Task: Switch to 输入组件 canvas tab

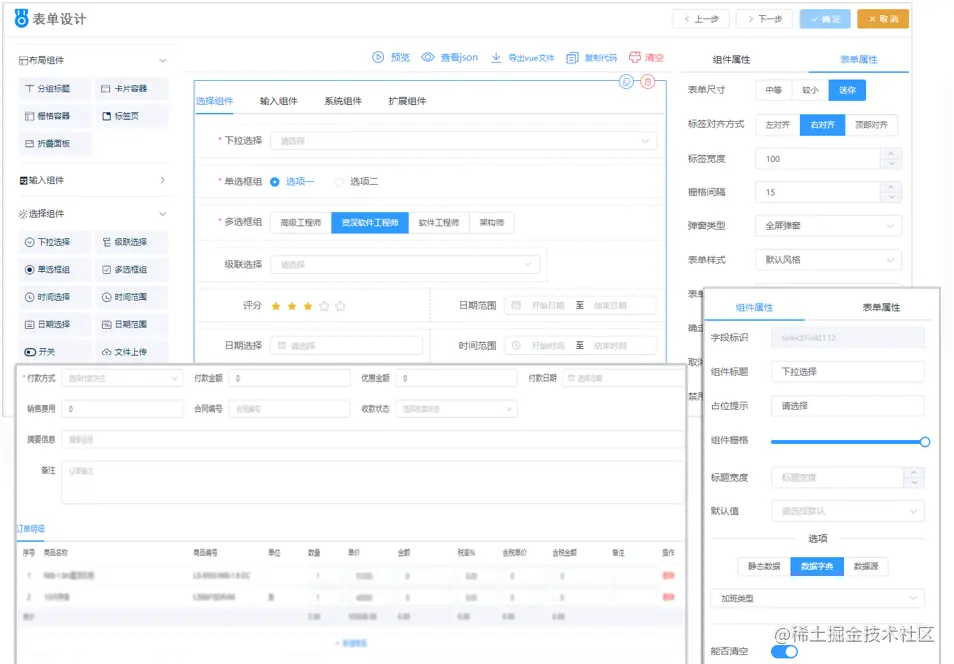Action: tap(279, 101)
